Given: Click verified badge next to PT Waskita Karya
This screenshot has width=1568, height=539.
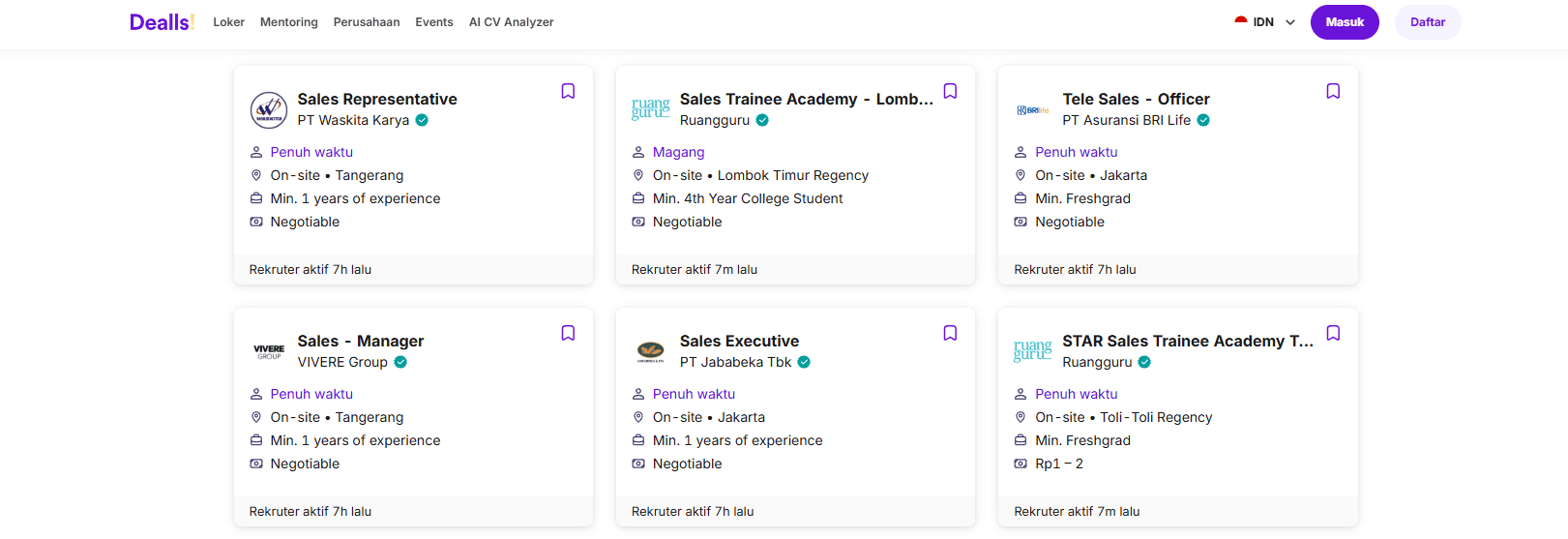Looking at the screenshot, I should coord(422,120).
